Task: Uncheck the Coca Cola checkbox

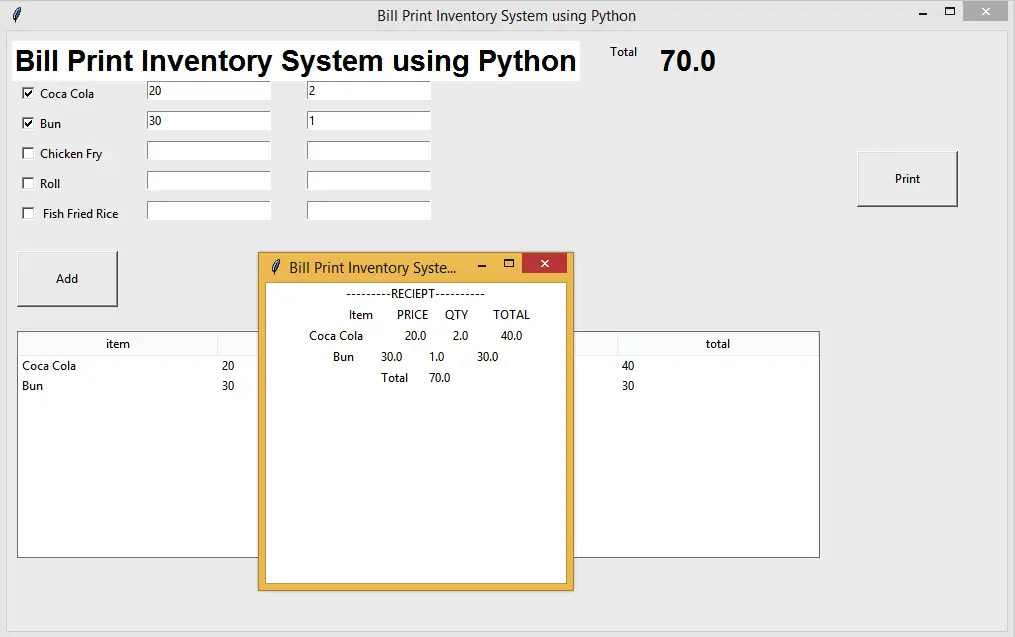Action: tap(27, 93)
